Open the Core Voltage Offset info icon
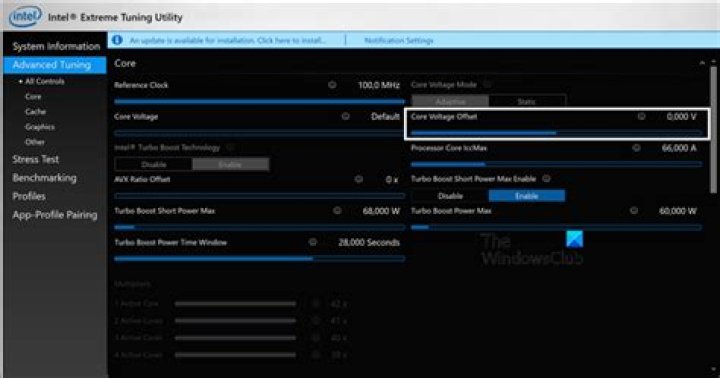This screenshot has width=720, height=378. 641,116
